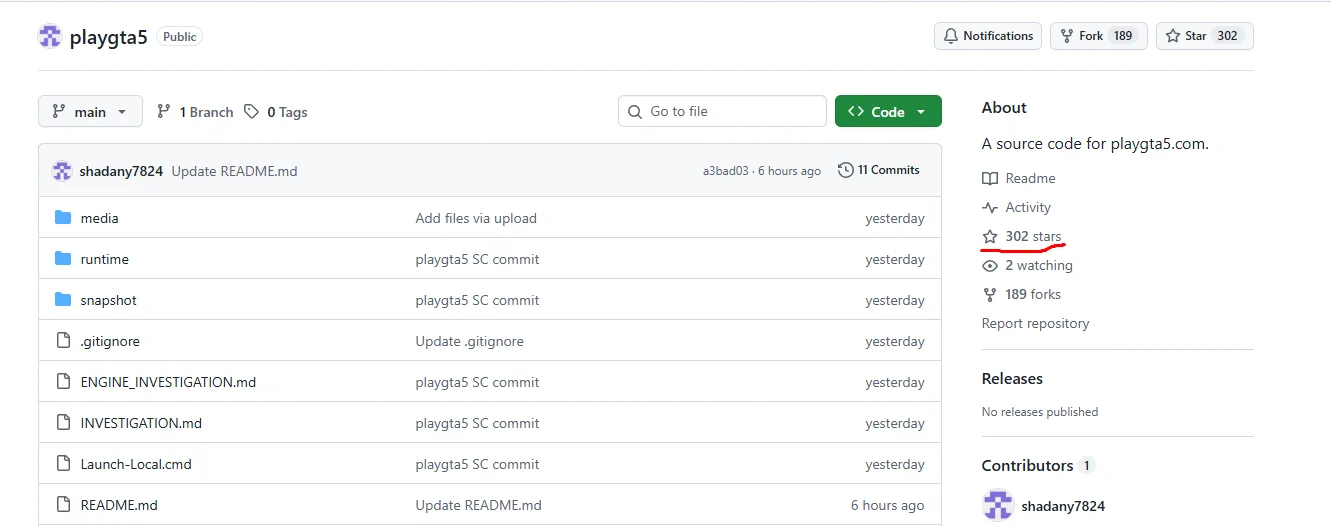Image resolution: width=1331 pixels, height=526 pixels.
Task: Click the Go to file search field
Action: coord(722,112)
